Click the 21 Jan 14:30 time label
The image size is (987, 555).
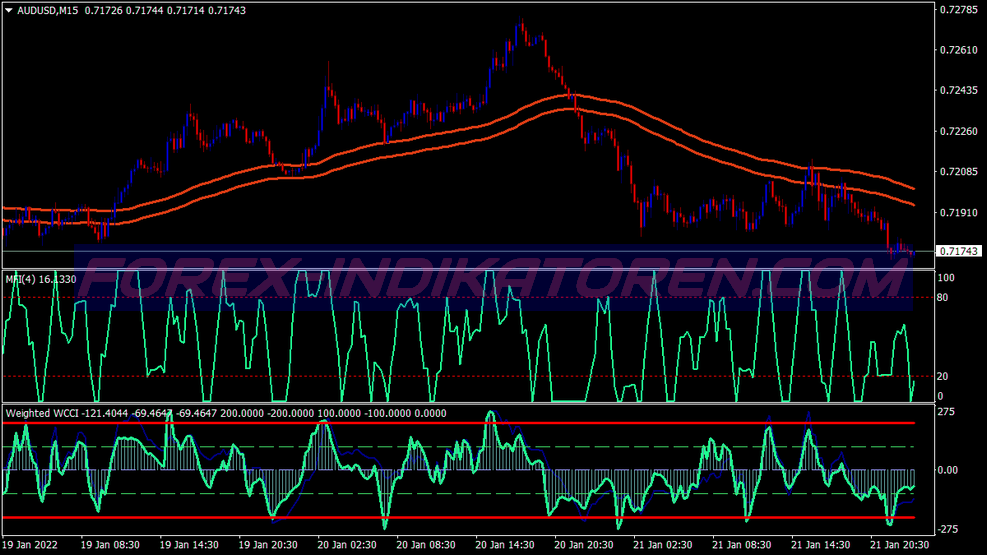[x=820, y=545]
